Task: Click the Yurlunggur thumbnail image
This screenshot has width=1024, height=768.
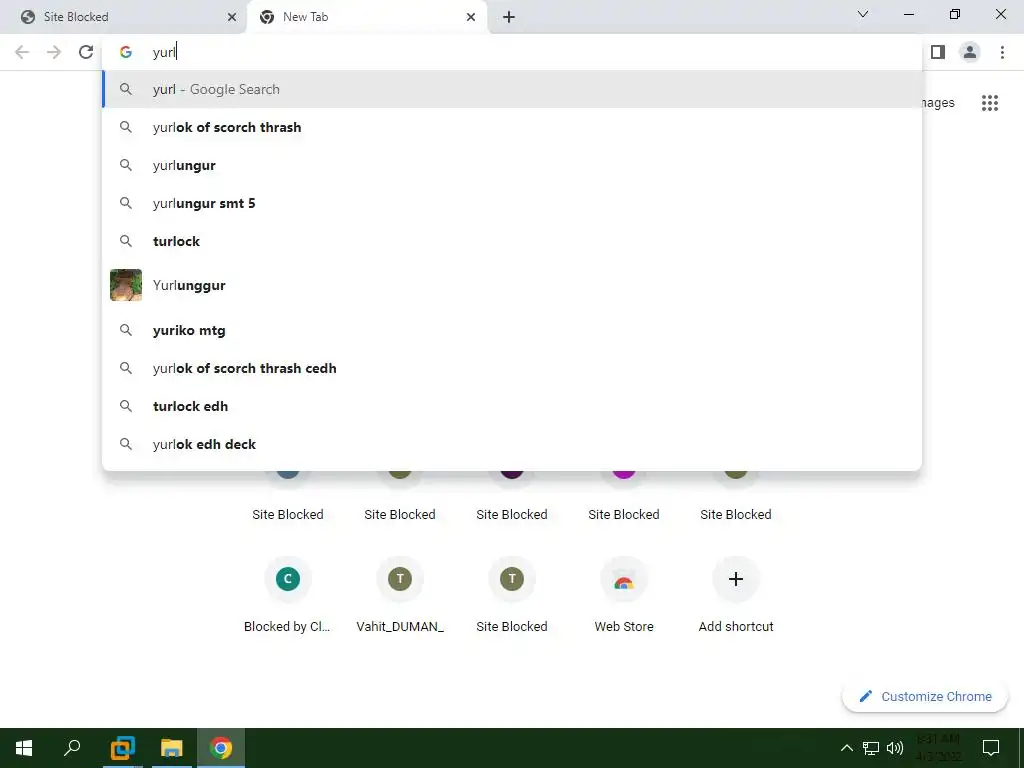Action: point(126,285)
